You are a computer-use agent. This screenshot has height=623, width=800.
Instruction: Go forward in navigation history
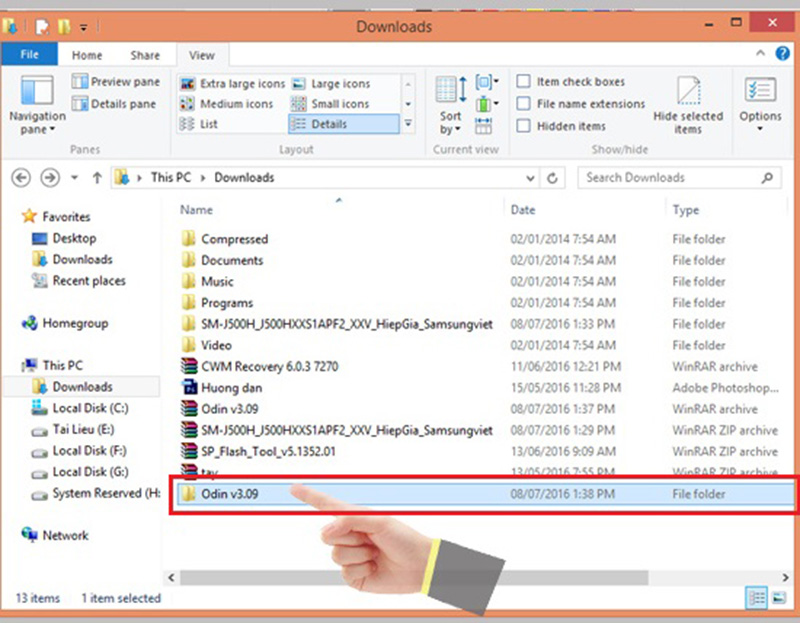point(49,178)
